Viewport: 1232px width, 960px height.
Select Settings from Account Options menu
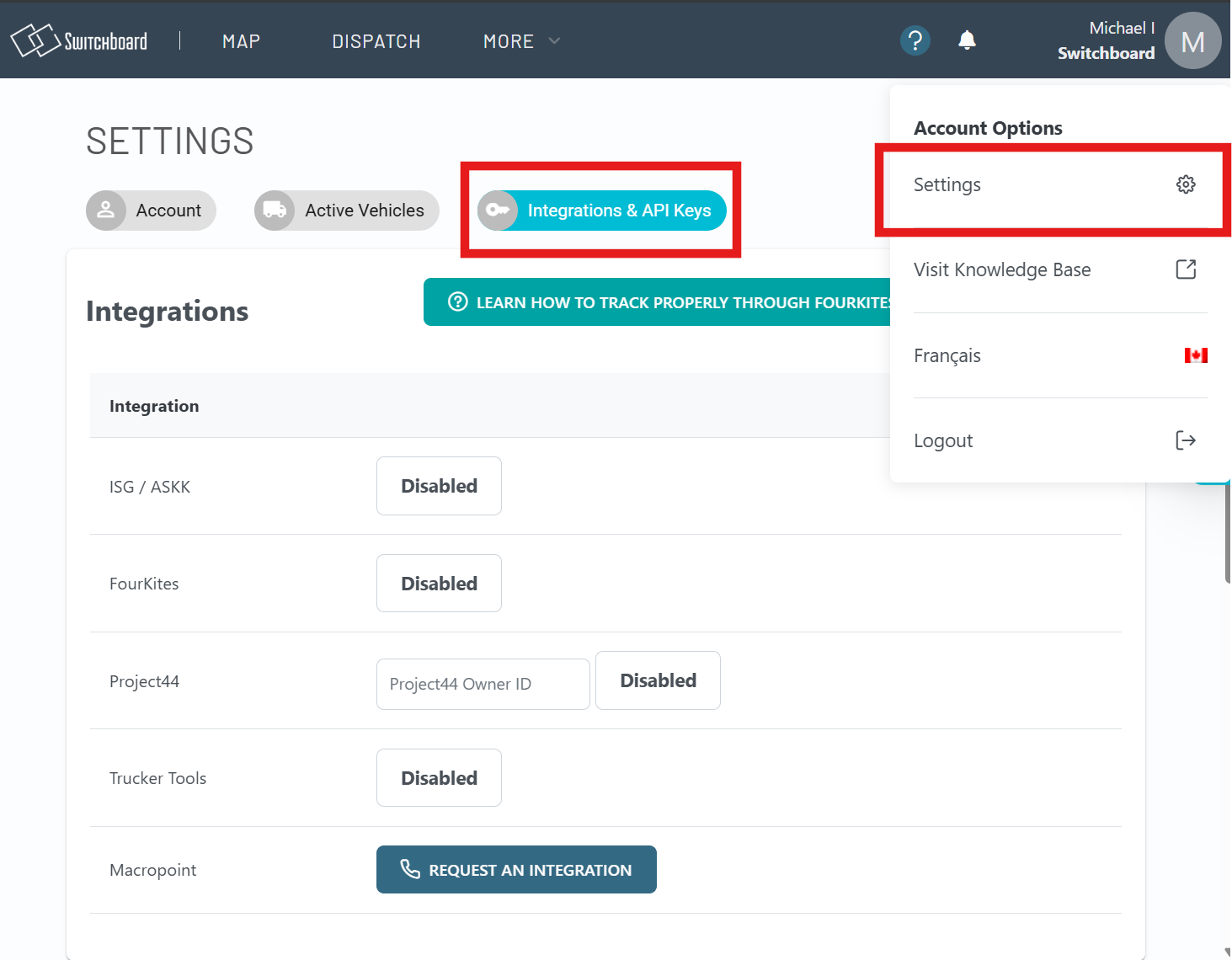pyautogui.click(x=947, y=184)
